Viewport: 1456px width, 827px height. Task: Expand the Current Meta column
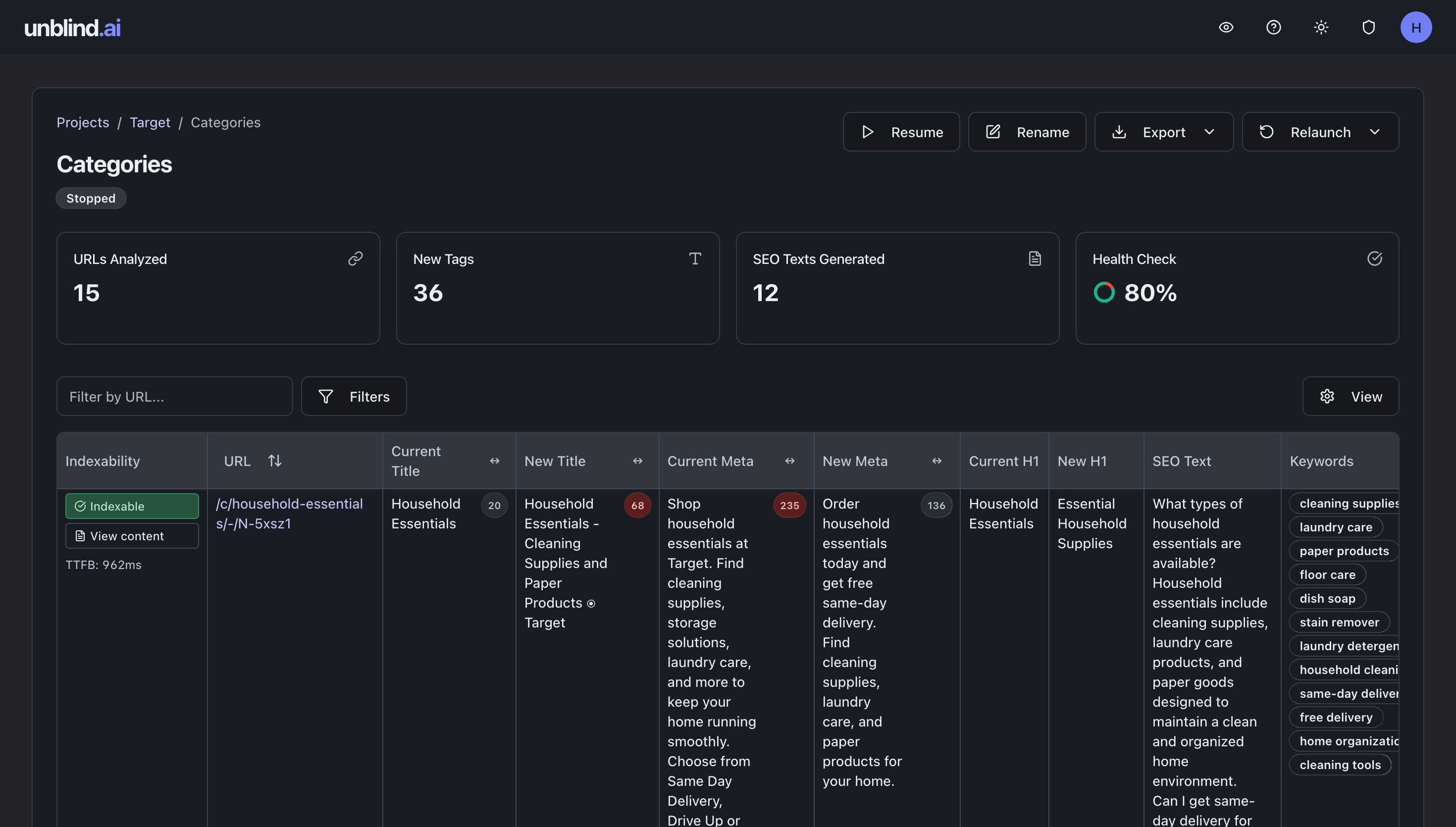click(x=790, y=461)
